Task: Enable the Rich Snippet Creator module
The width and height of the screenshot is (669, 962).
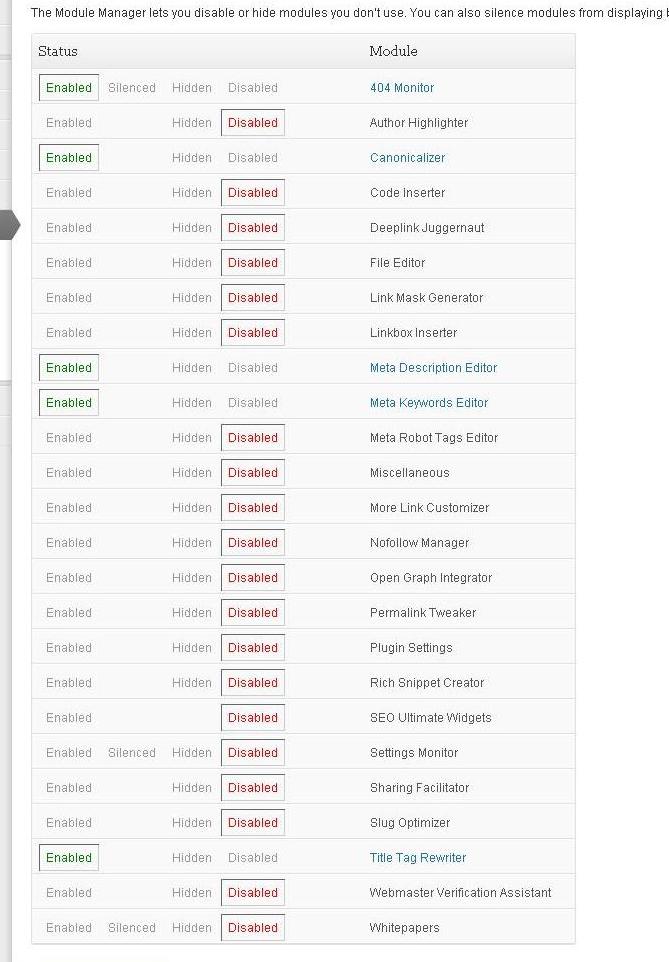Action: tap(69, 683)
